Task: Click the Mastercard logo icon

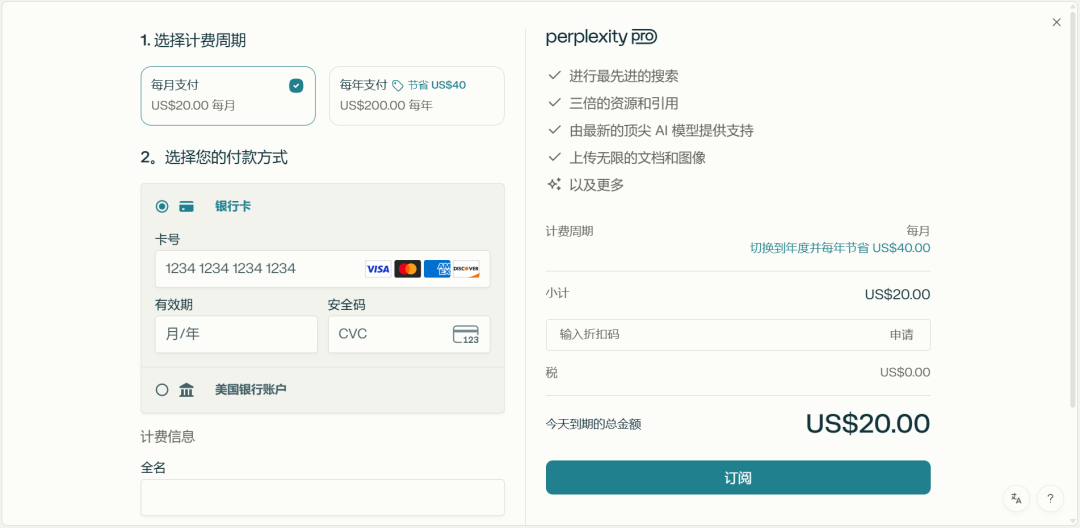Action: (x=407, y=269)
